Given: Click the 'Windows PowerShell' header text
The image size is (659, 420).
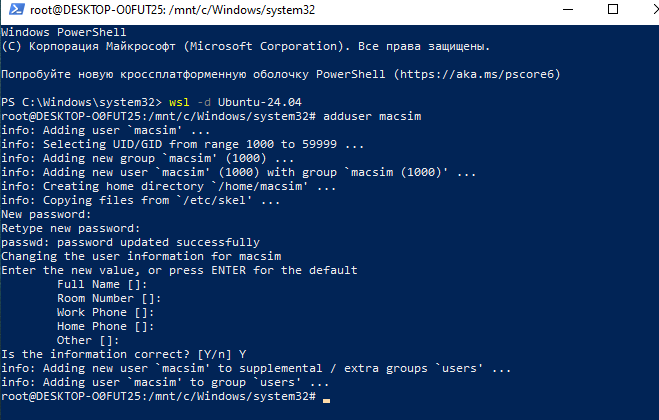Looking at the screenshot, I should click(60, 32).
